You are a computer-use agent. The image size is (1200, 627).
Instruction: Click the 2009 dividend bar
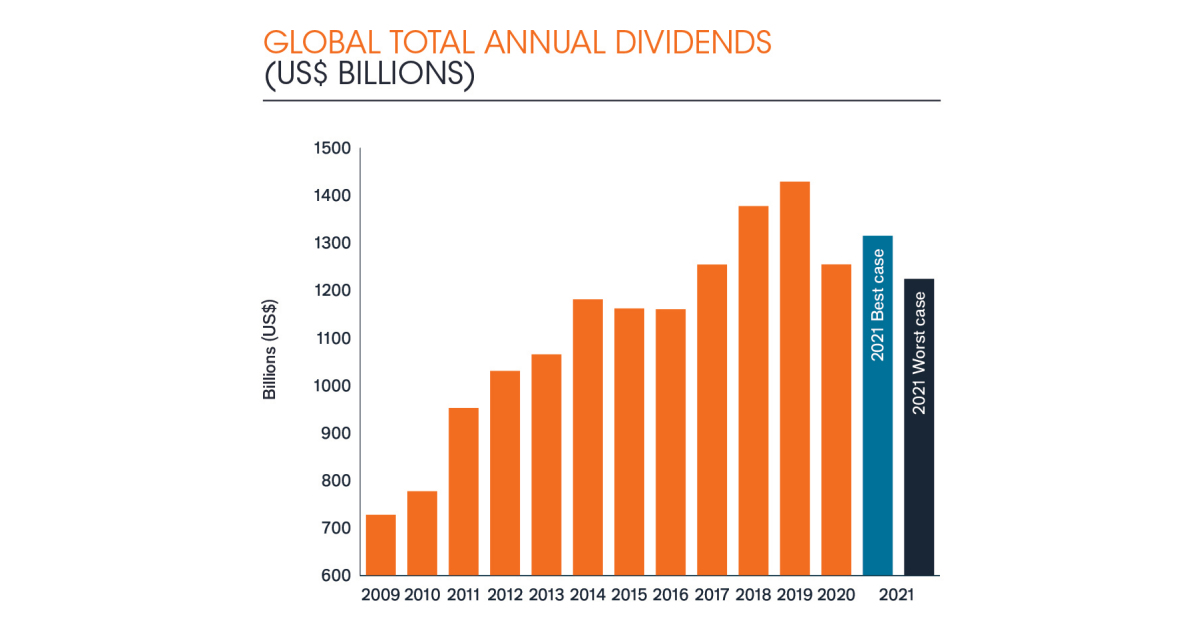tap(380, 545)
